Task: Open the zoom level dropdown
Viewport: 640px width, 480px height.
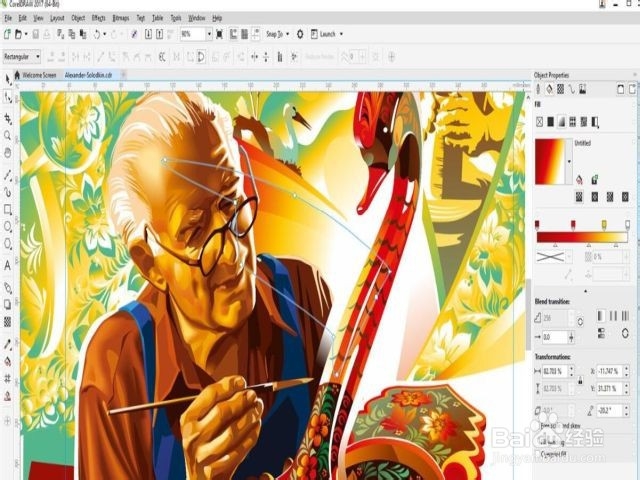Action: 209,34
